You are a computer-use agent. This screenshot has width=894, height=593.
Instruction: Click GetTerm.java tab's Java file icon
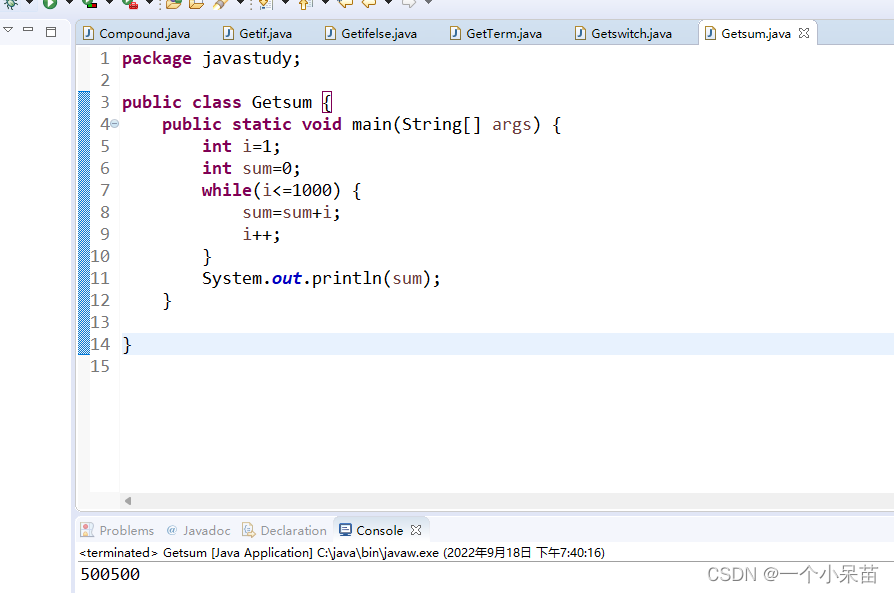pos(455,33)
